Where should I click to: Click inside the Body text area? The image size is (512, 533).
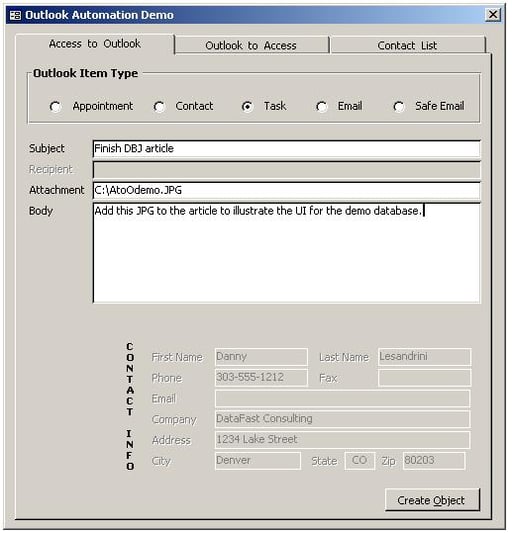click(x=287, y=253)
